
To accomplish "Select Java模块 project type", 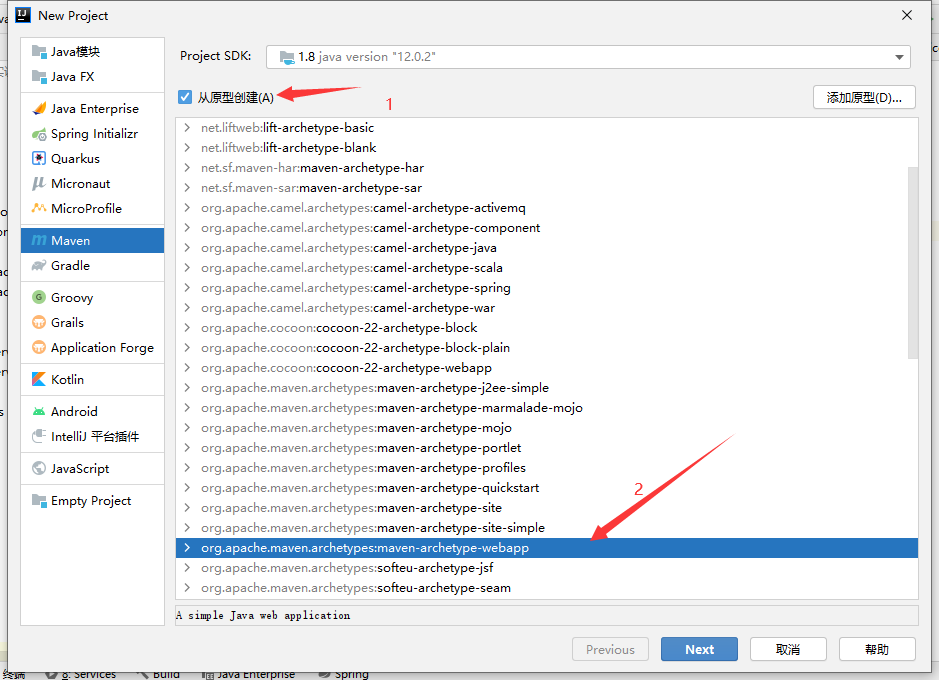I will click(x=92, y=52).
